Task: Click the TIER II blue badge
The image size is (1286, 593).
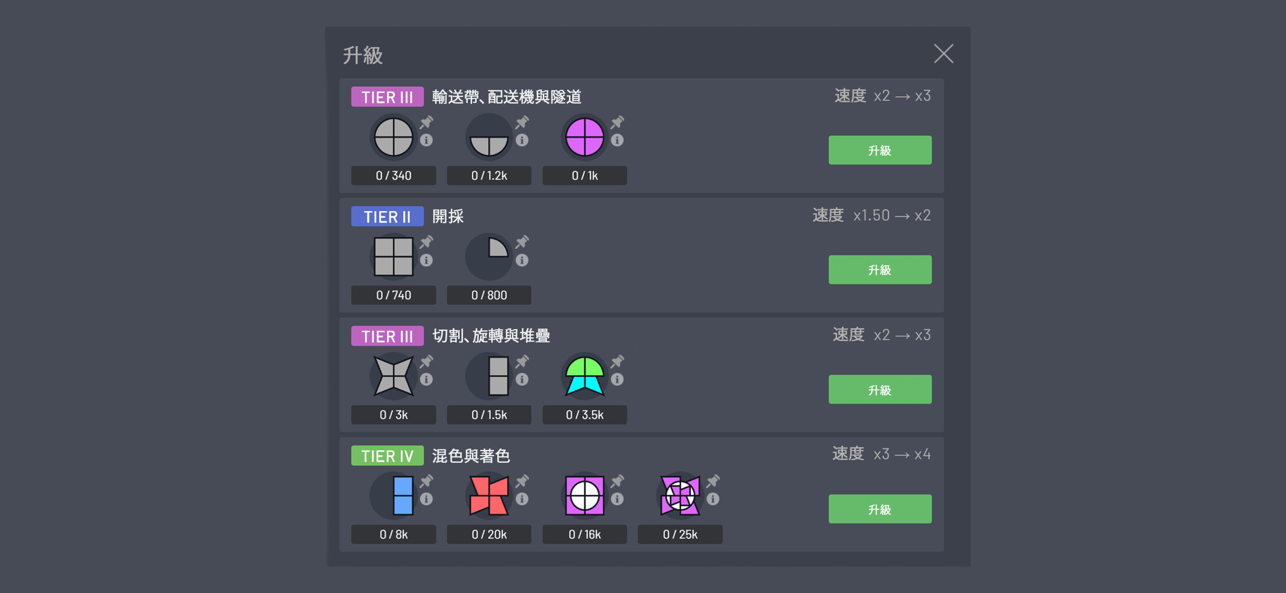Action: pos(387,217)
